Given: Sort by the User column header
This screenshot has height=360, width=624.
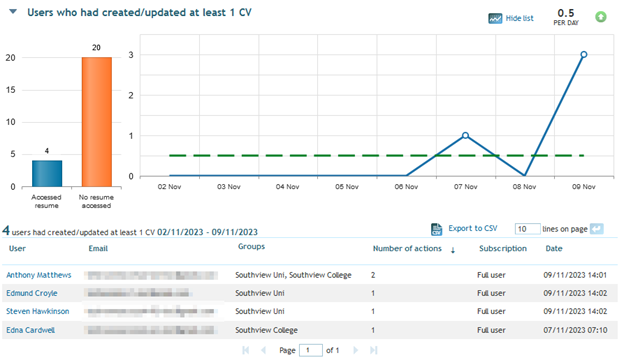Looking at the screenshot, I should pos(17,249).
